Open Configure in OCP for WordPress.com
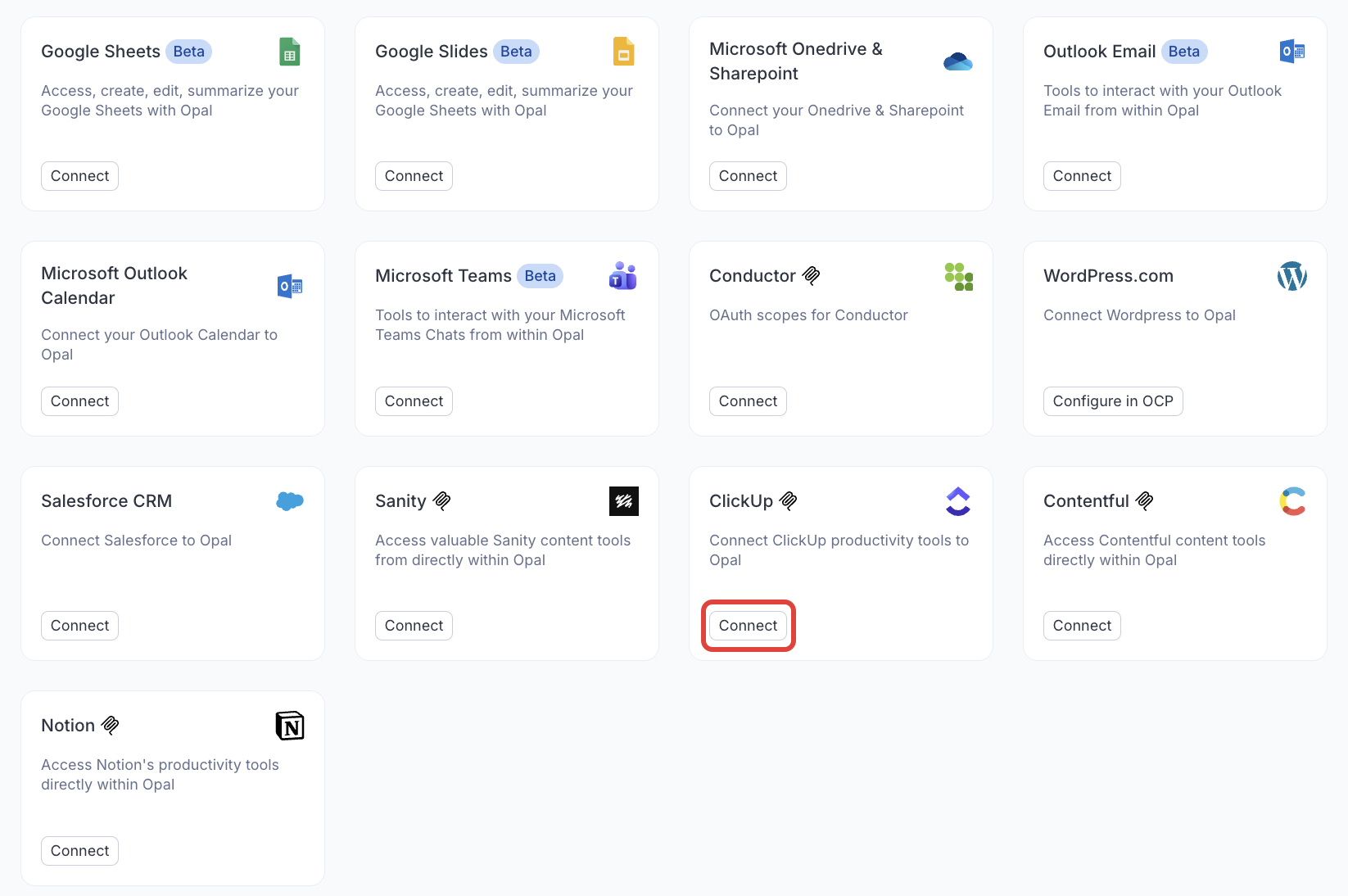Viewport: 1348px width, 896px height. tap(1113, 401)
